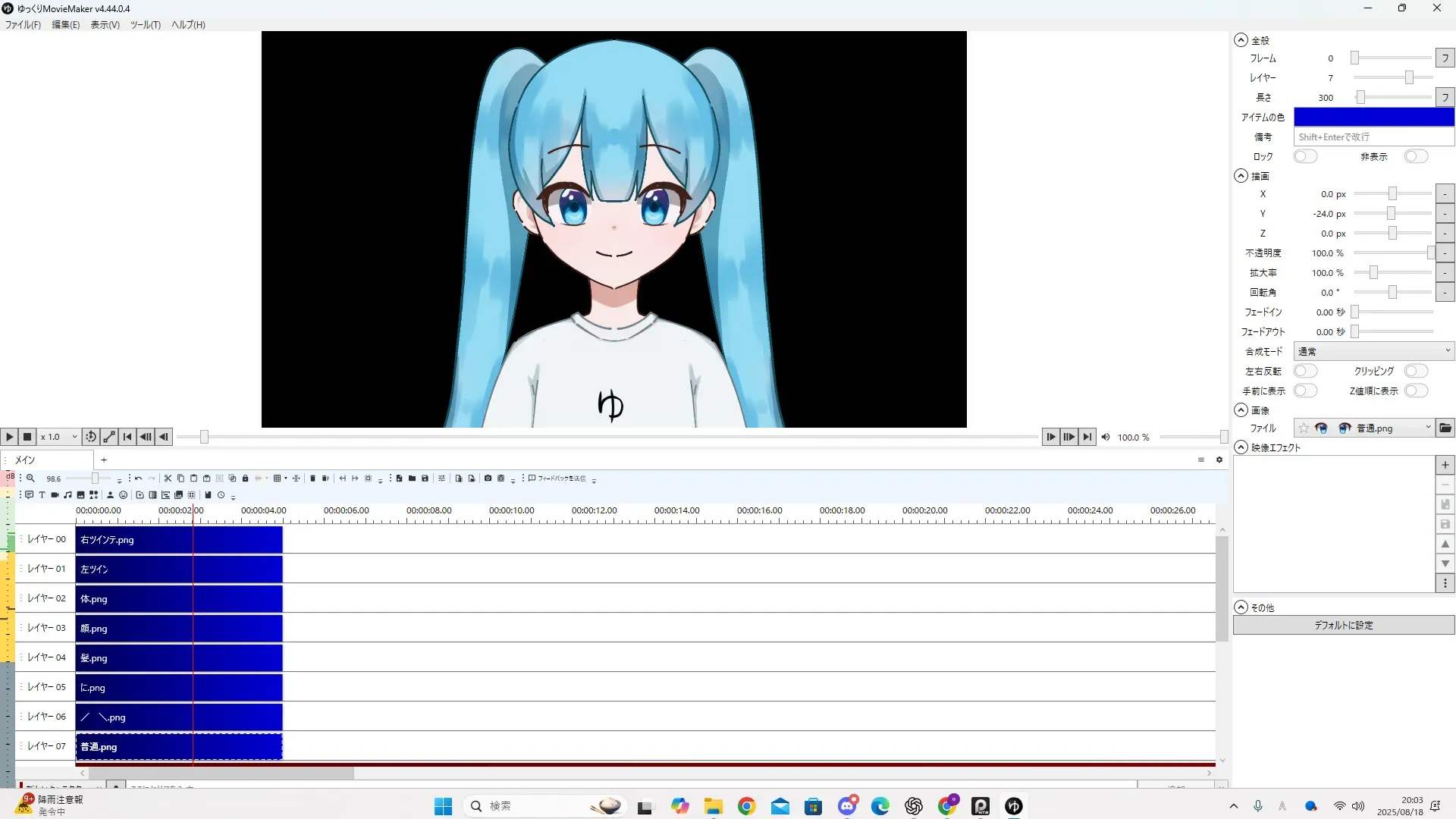1456x819 pixels.
Task: Open the 合成モード dropdown
Action: click(x=1373, y=351)
